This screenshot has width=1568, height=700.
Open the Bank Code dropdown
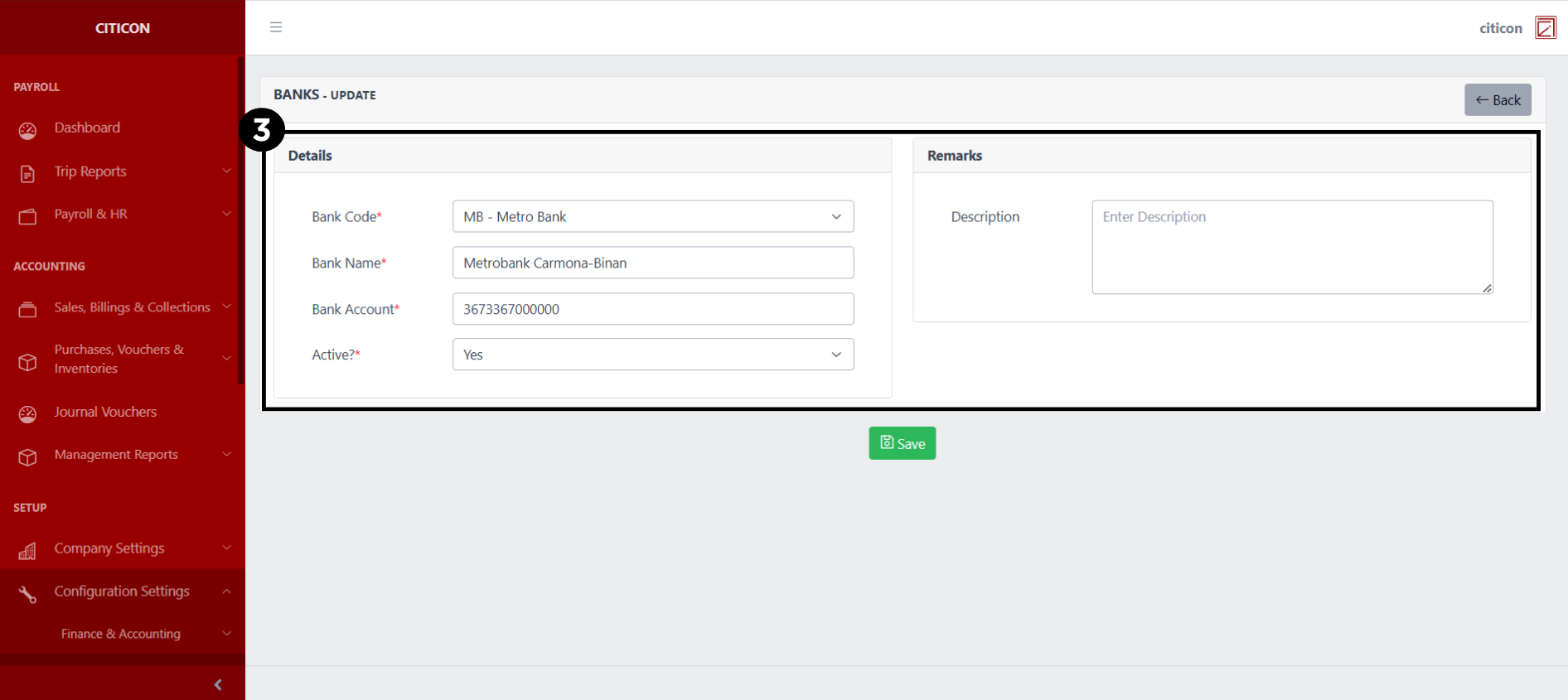tap(652, 217)
